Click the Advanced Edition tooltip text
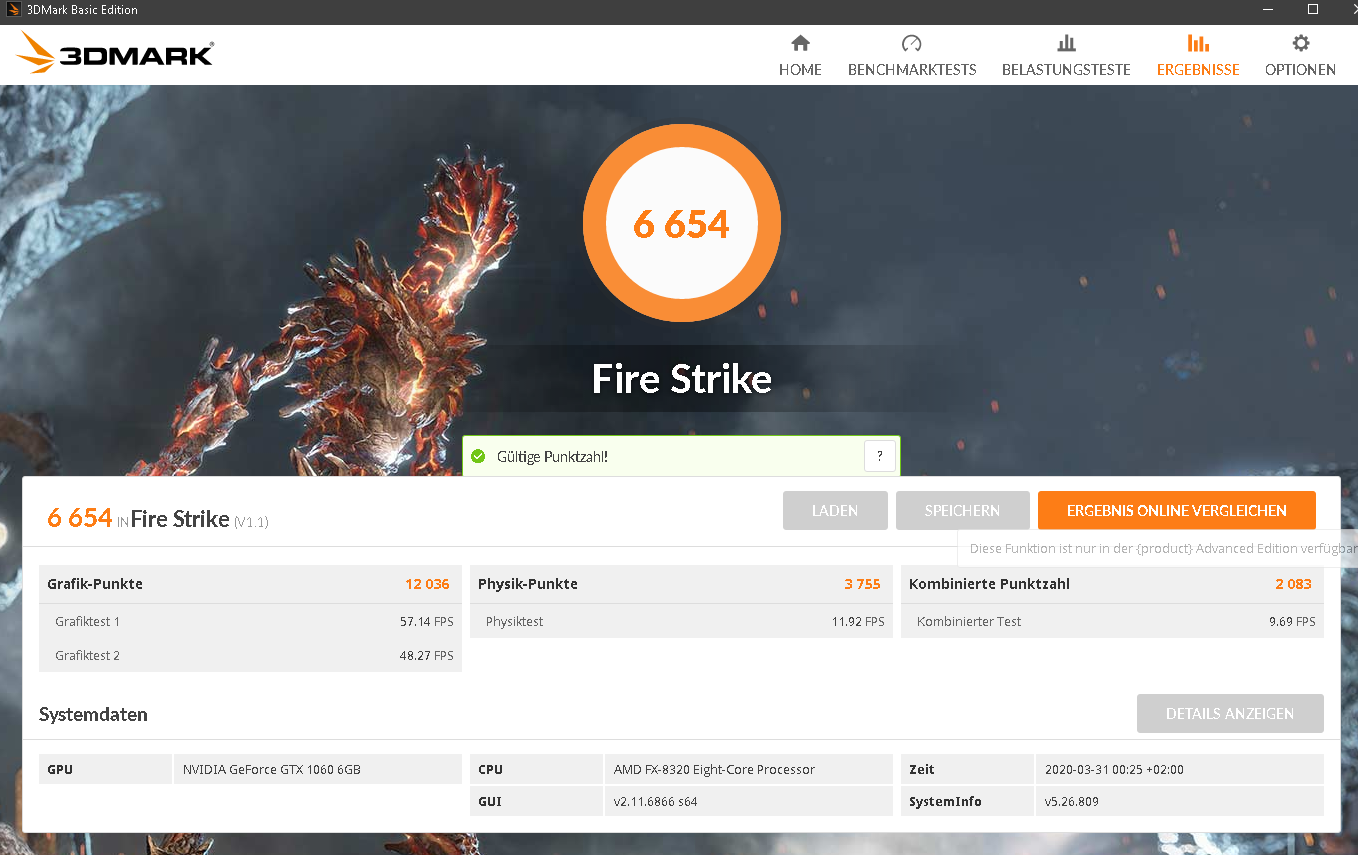Viewport: 1358px width, 855px height. (x=1163, y=549)
